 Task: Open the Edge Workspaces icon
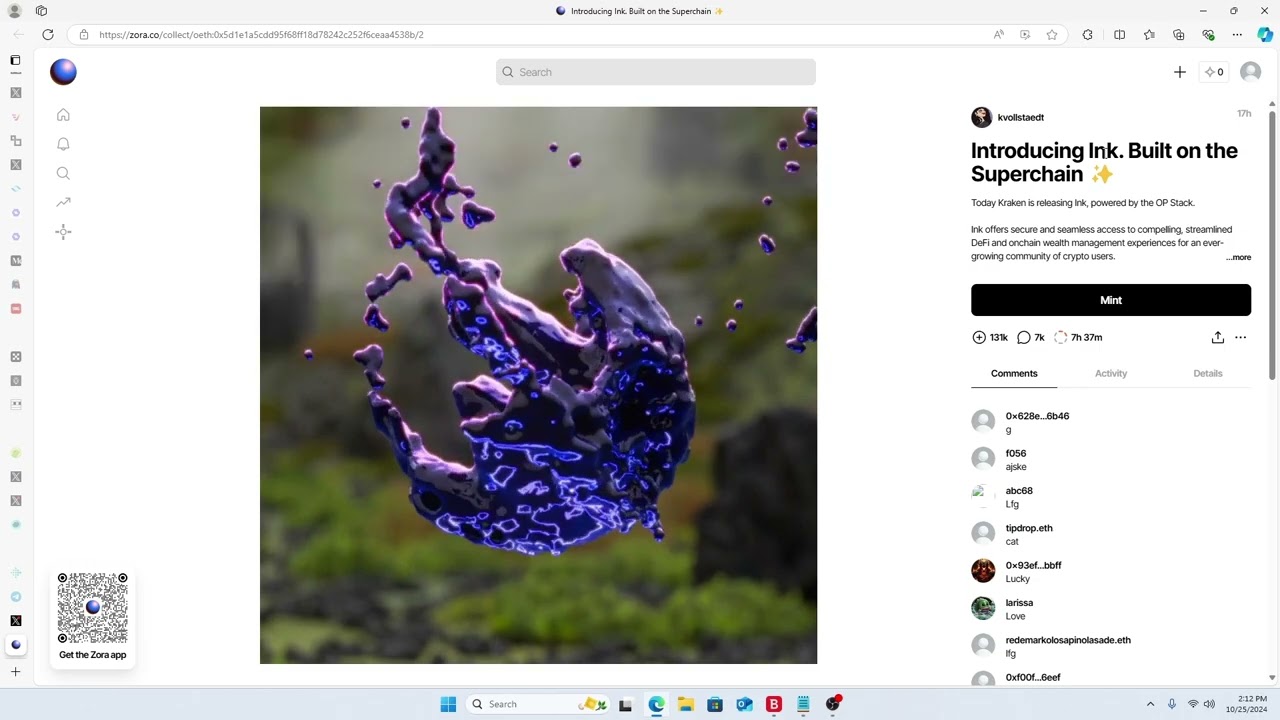click(x=41, y=11)
